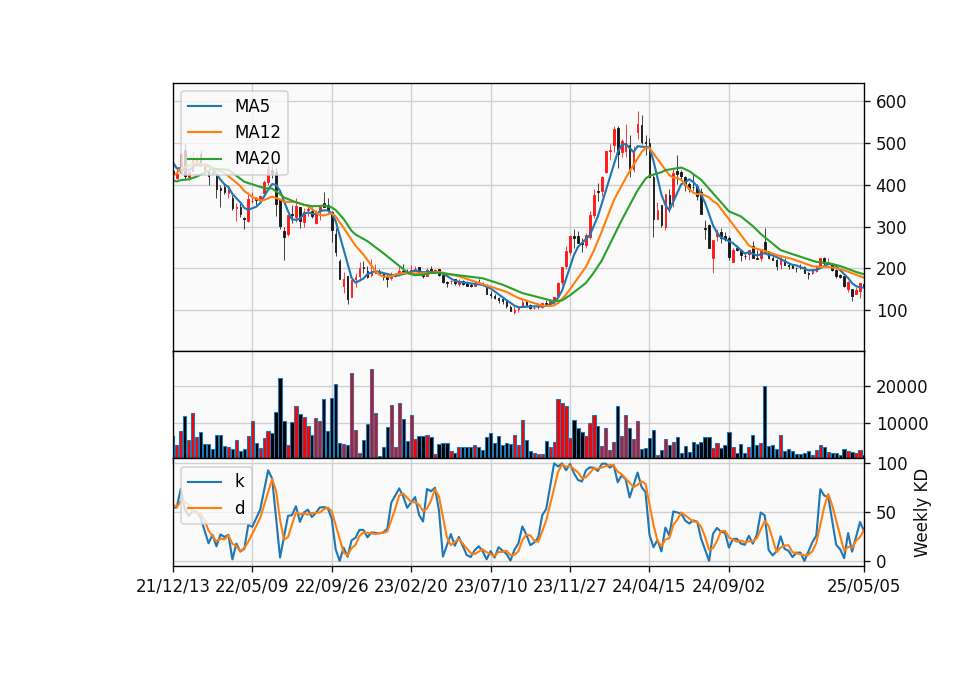960x690 pixels.
Task: Click the KD axis label 50
Action: [886, 513]
